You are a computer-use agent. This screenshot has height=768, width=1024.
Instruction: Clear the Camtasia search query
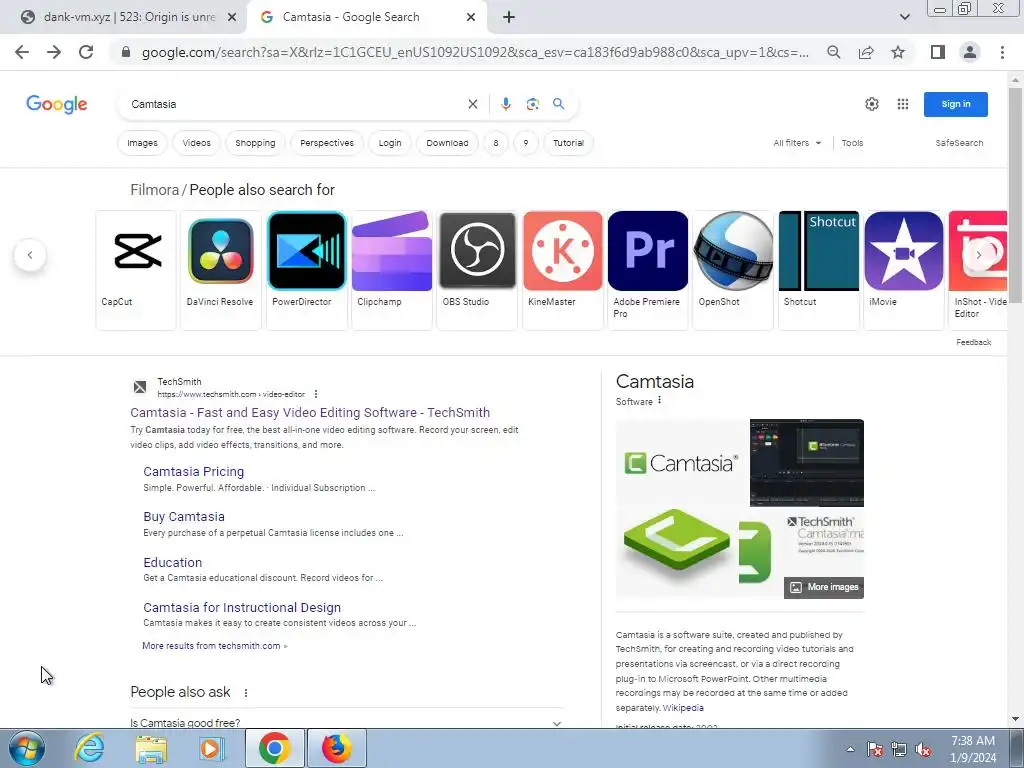tap(473, 104)
